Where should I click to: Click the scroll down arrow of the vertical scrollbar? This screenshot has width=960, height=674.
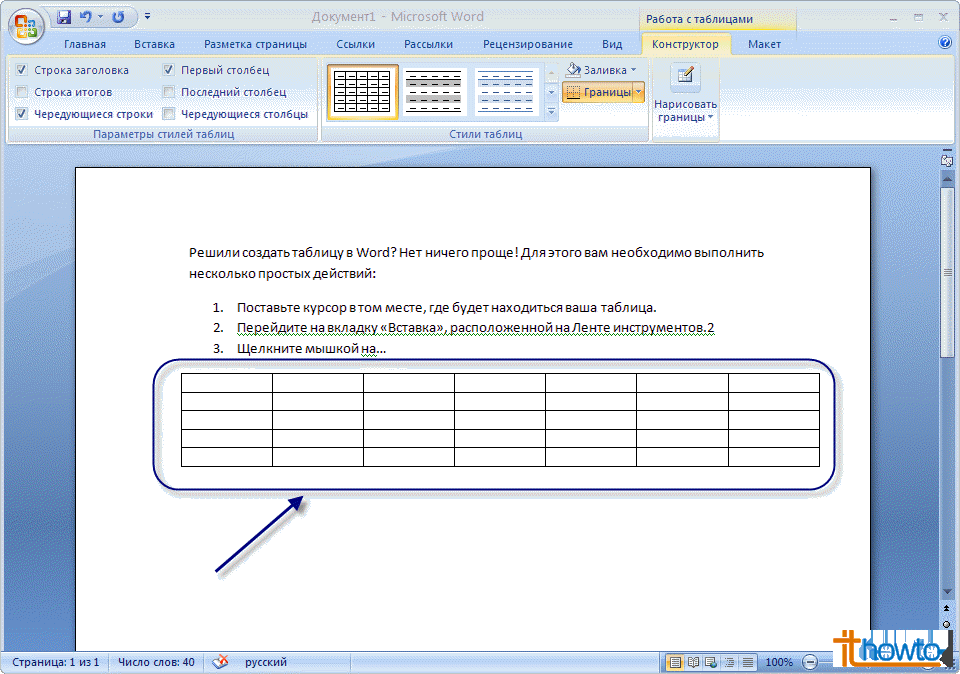coord(947,592)
